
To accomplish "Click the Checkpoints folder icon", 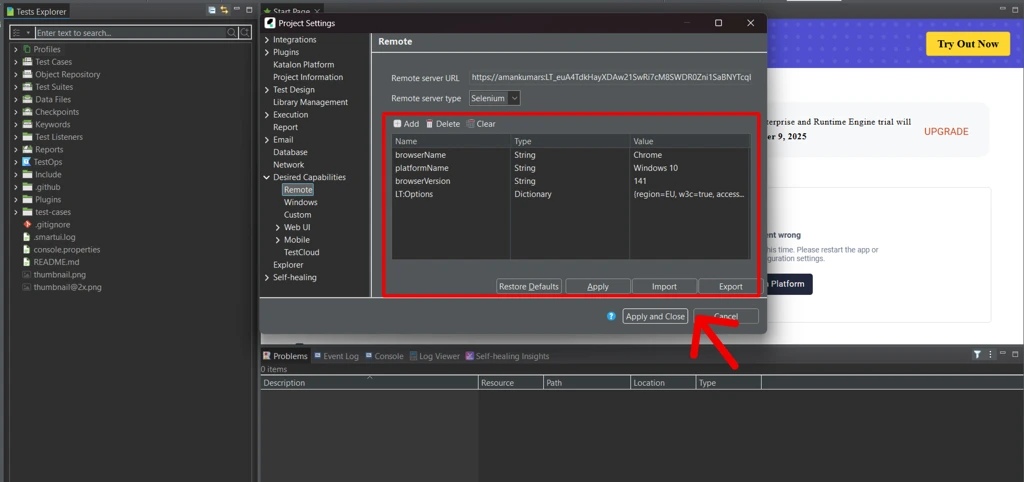I will click(x=27, y=112).
